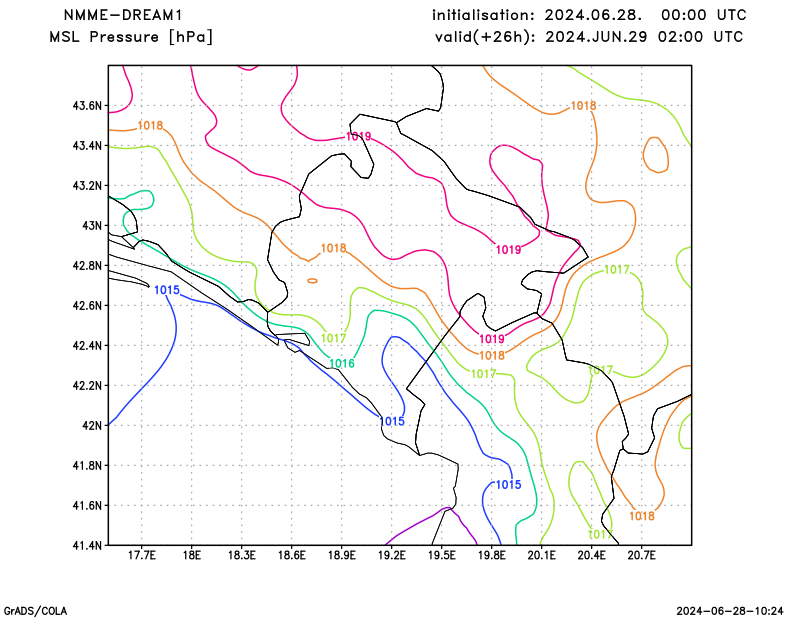800x618 pixels.
Task: Click the GrADS/COLA credit text
Action: click(x=35, y=611)
